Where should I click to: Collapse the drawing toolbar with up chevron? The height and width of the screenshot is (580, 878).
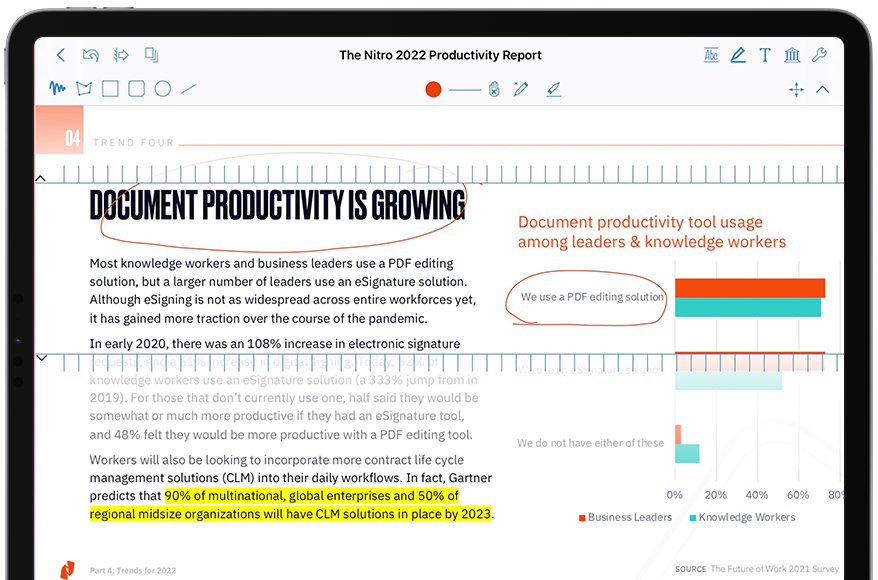(823, 90)
